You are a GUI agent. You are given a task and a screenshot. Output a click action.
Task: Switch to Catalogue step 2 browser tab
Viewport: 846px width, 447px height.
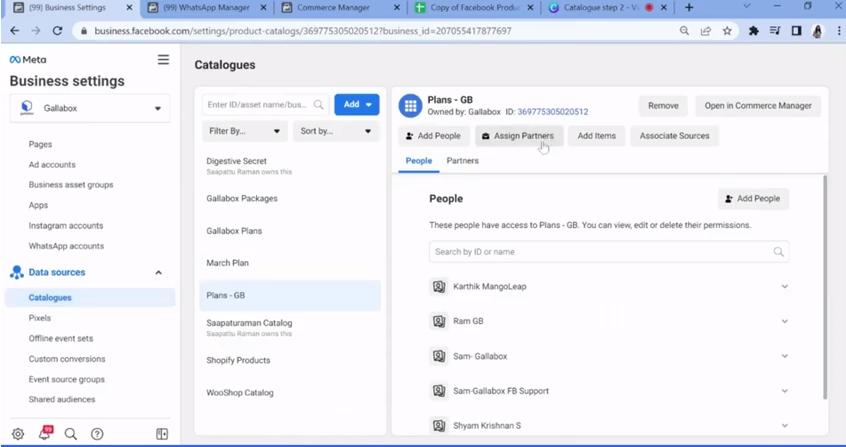[x=601, y=8]
